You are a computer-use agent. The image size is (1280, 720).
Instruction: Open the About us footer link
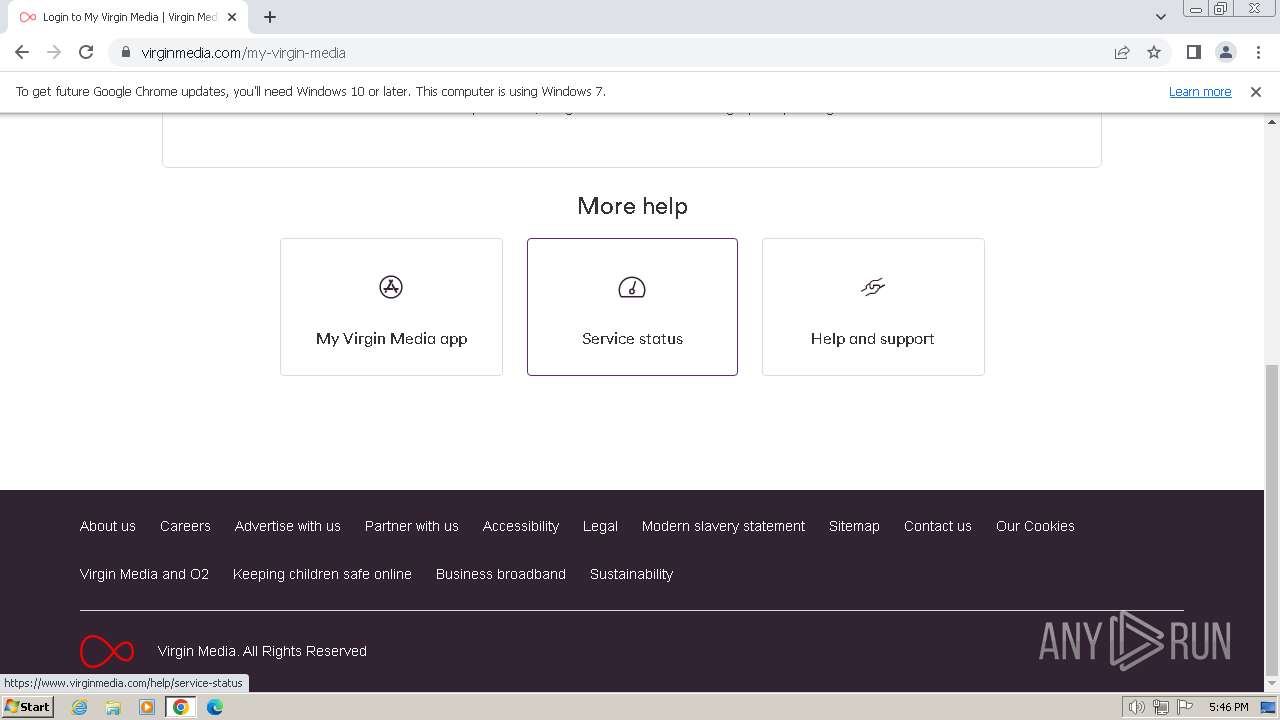(x=108, y=526)
